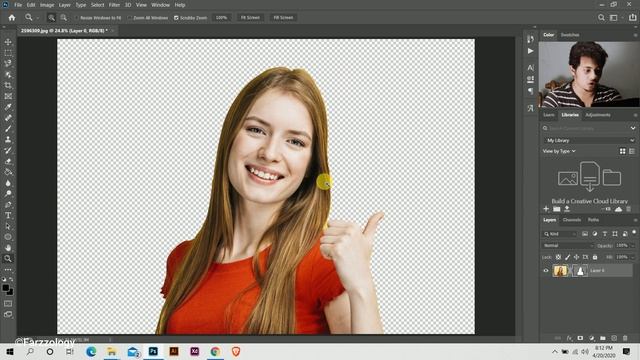Select the Horizontal Type tool
The height and width of the screenshot is (360, 640).
click(8, 215)
